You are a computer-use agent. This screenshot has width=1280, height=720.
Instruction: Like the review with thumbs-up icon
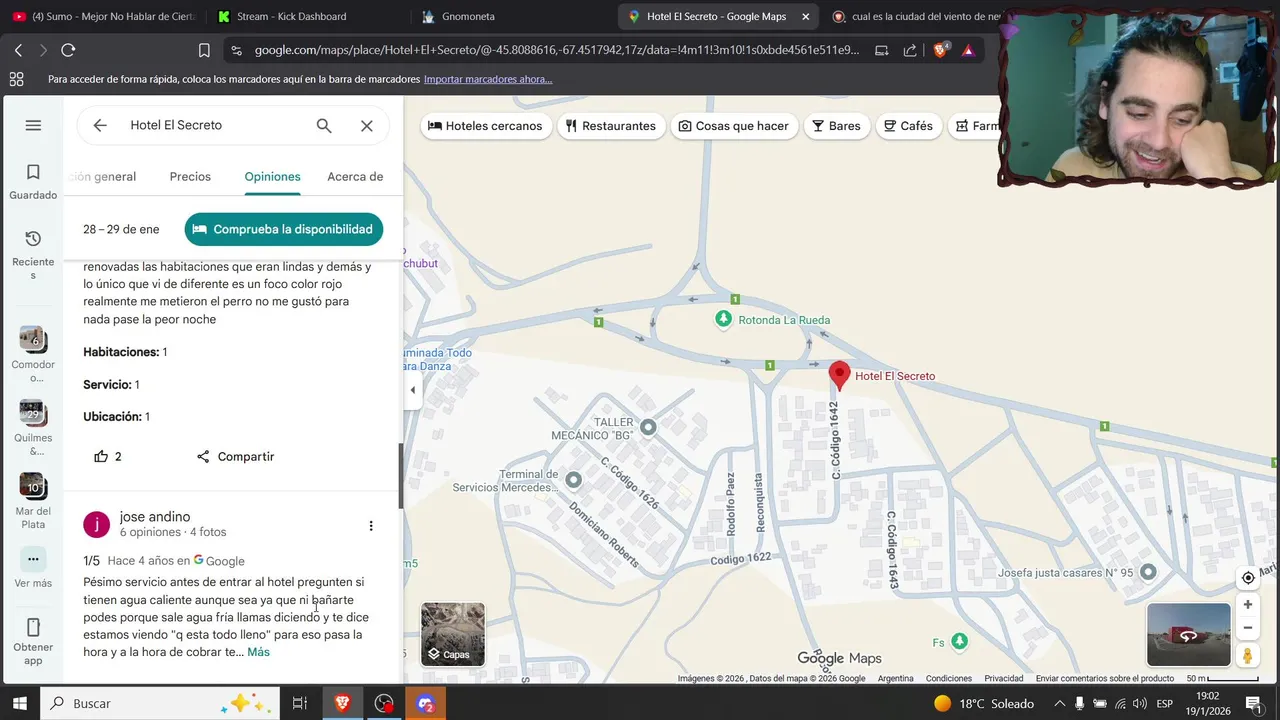101,456
